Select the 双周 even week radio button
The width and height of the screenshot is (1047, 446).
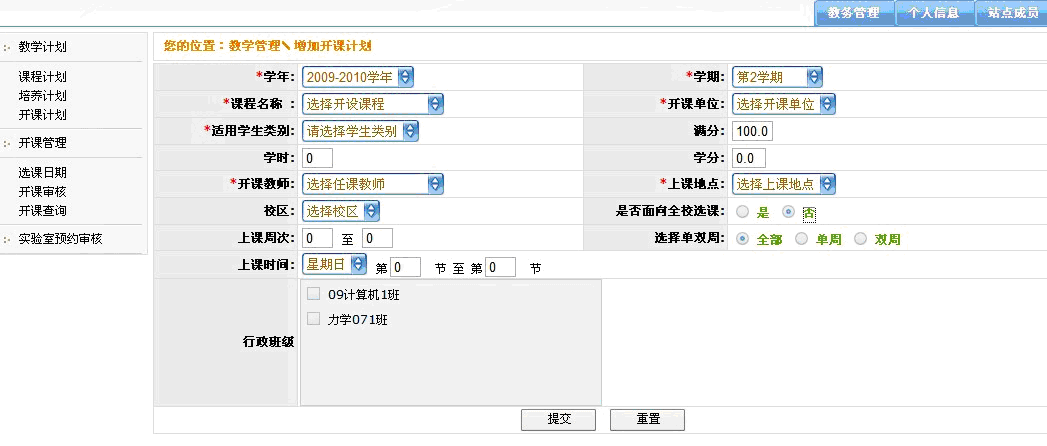tap(860, 239)
